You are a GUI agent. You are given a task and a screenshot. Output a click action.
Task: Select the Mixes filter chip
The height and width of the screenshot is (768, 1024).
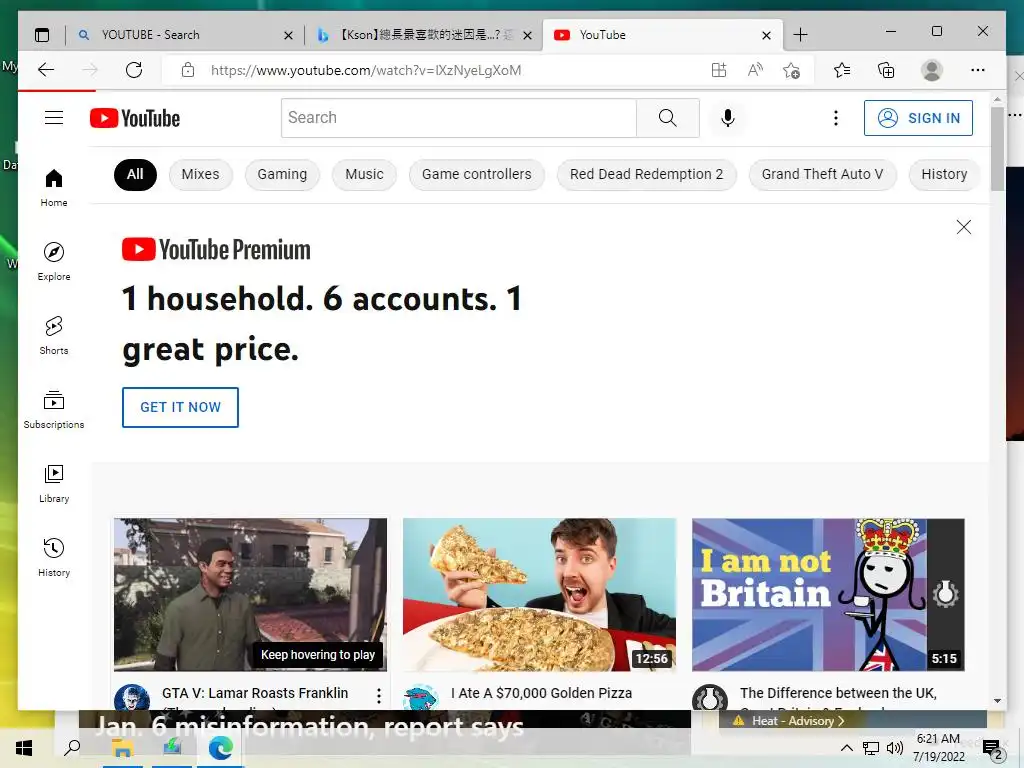[200, 174]
